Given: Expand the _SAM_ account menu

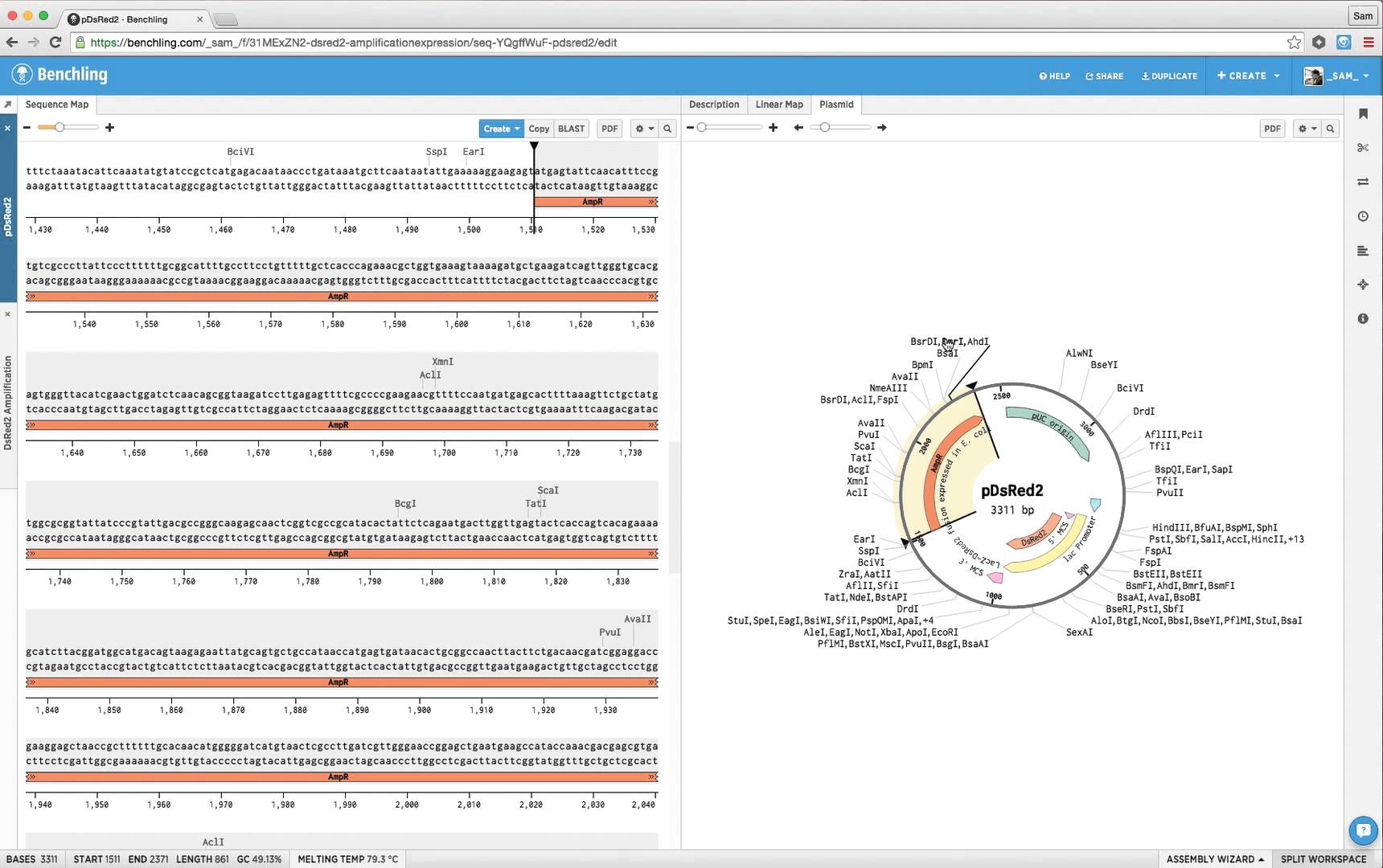Looking at the screenshot, I should pyautogui.click(x=1341, y=76).
